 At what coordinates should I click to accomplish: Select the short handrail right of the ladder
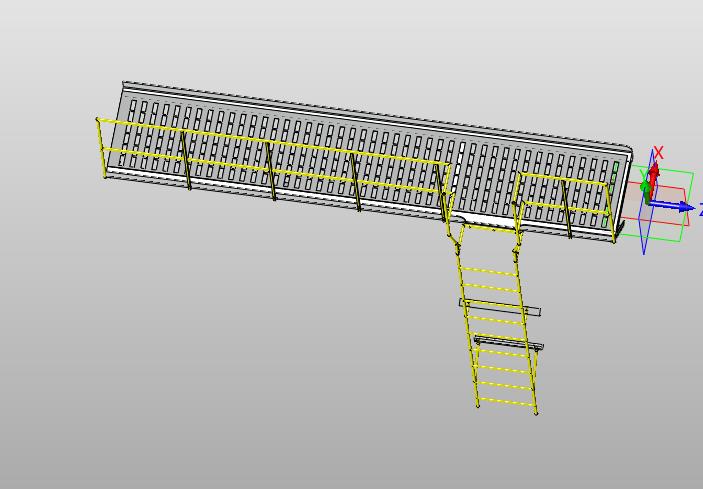tap(566, 206)
